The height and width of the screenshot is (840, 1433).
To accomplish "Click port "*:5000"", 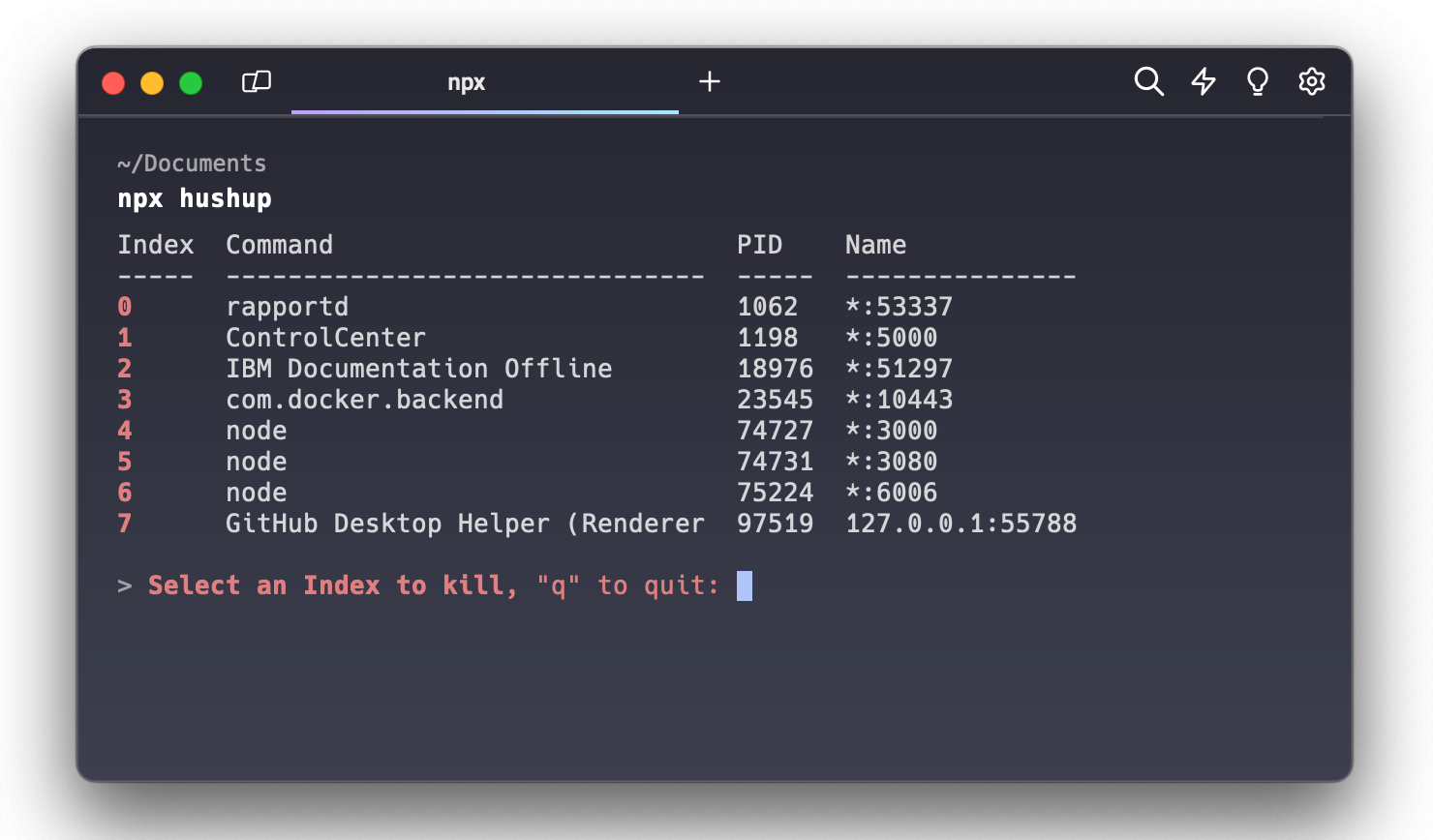I will click(x=892, y=338).
